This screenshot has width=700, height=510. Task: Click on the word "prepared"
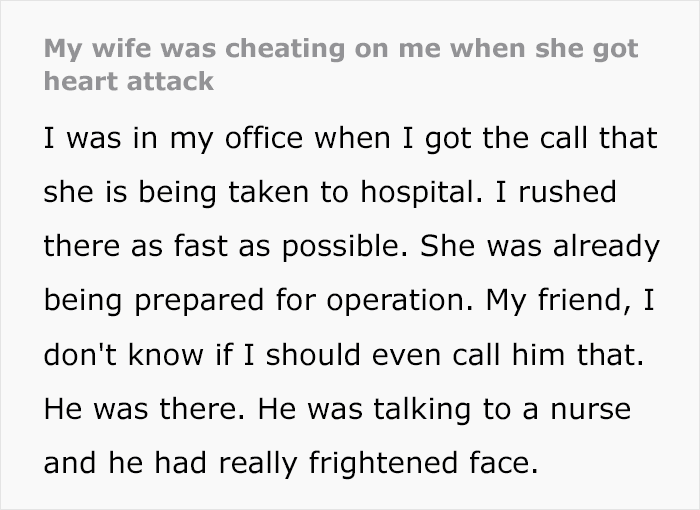click(x=199, y=301)
